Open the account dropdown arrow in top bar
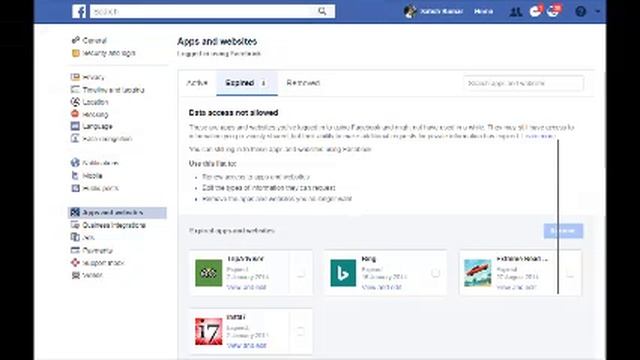This screenshot has width=640, height=360. 598,11
